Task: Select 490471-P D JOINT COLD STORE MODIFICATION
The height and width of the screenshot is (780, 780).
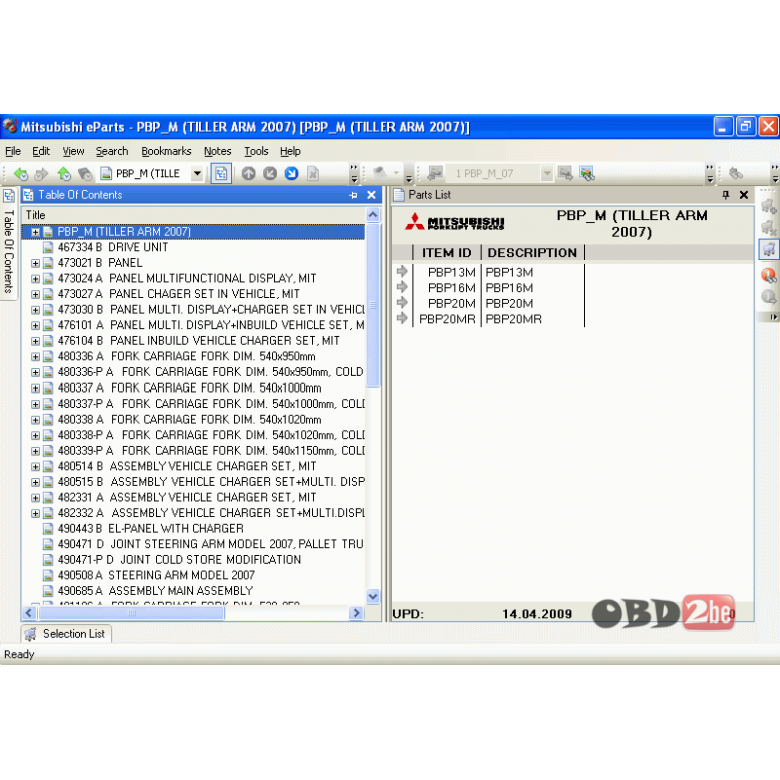Action: [179, 560]
